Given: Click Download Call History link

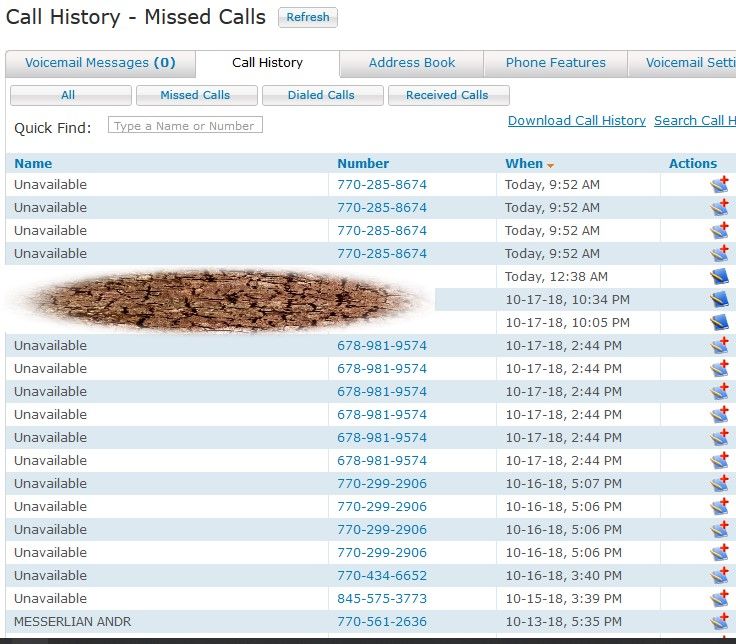Looking at the screenshot, I should point(577,121).
